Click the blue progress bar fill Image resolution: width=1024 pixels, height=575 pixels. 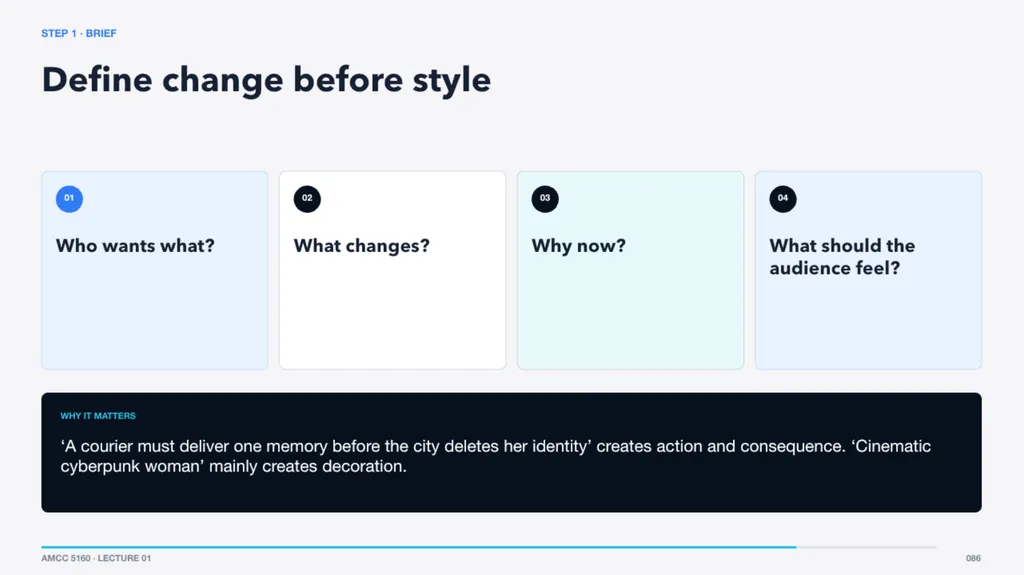tap(419, 547)
